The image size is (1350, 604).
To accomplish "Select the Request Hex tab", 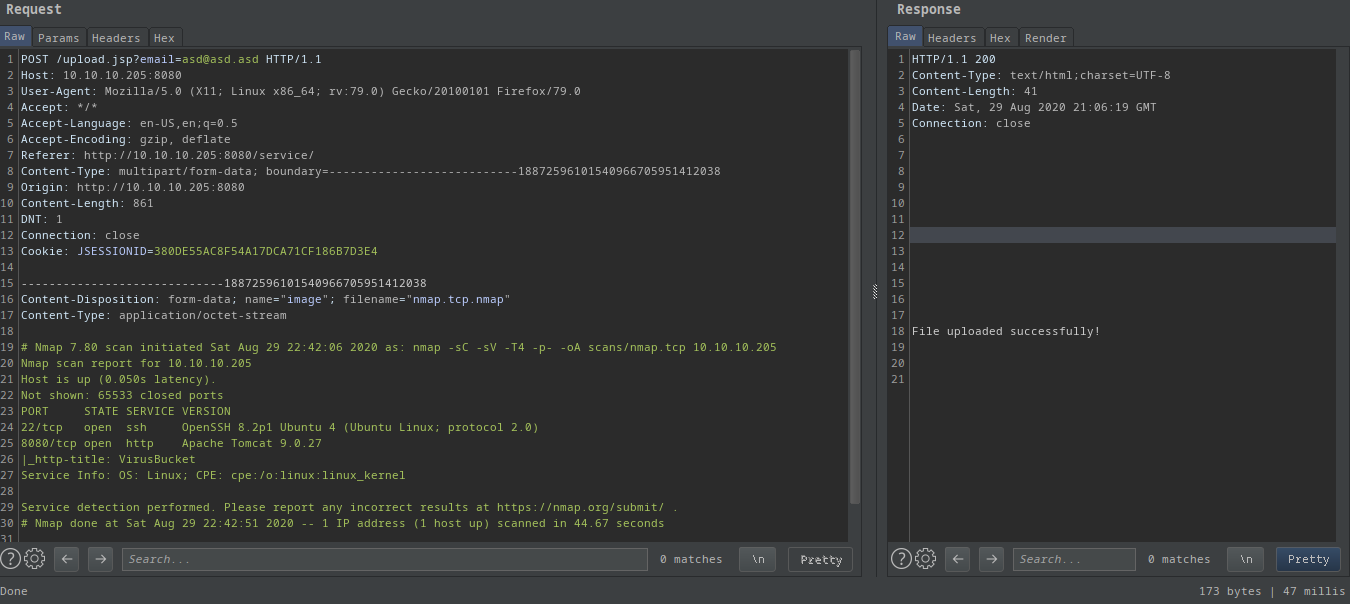I will pos(164,38).
